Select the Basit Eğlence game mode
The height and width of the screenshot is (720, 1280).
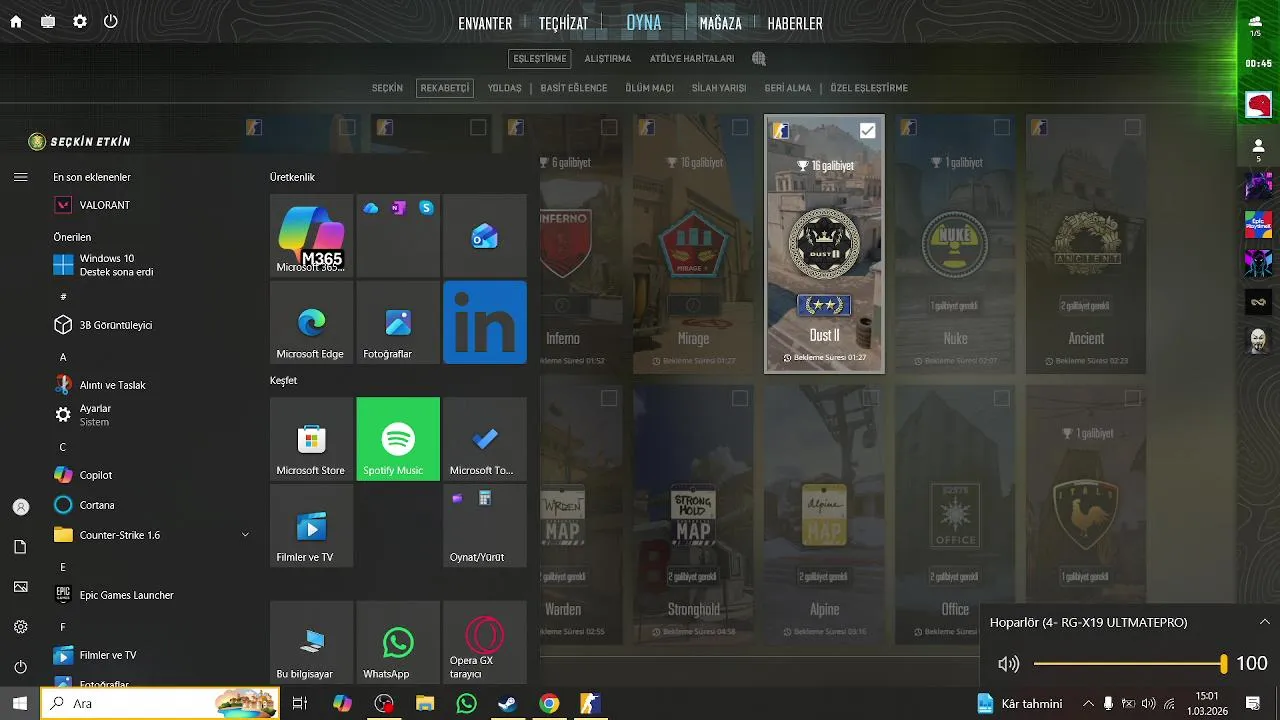coord(574,88)
